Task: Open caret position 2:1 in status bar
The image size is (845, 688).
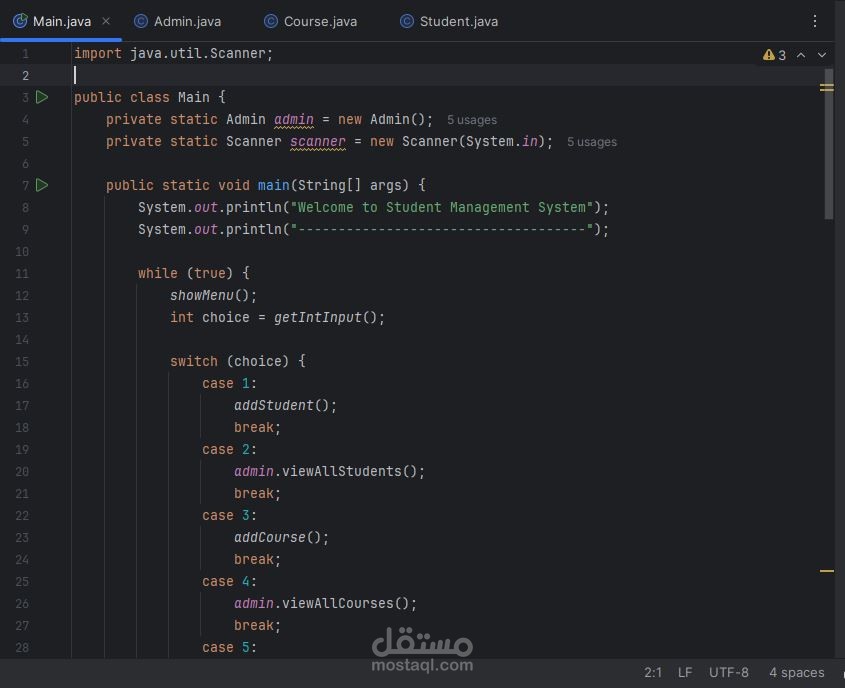Action: pos(653,672)
